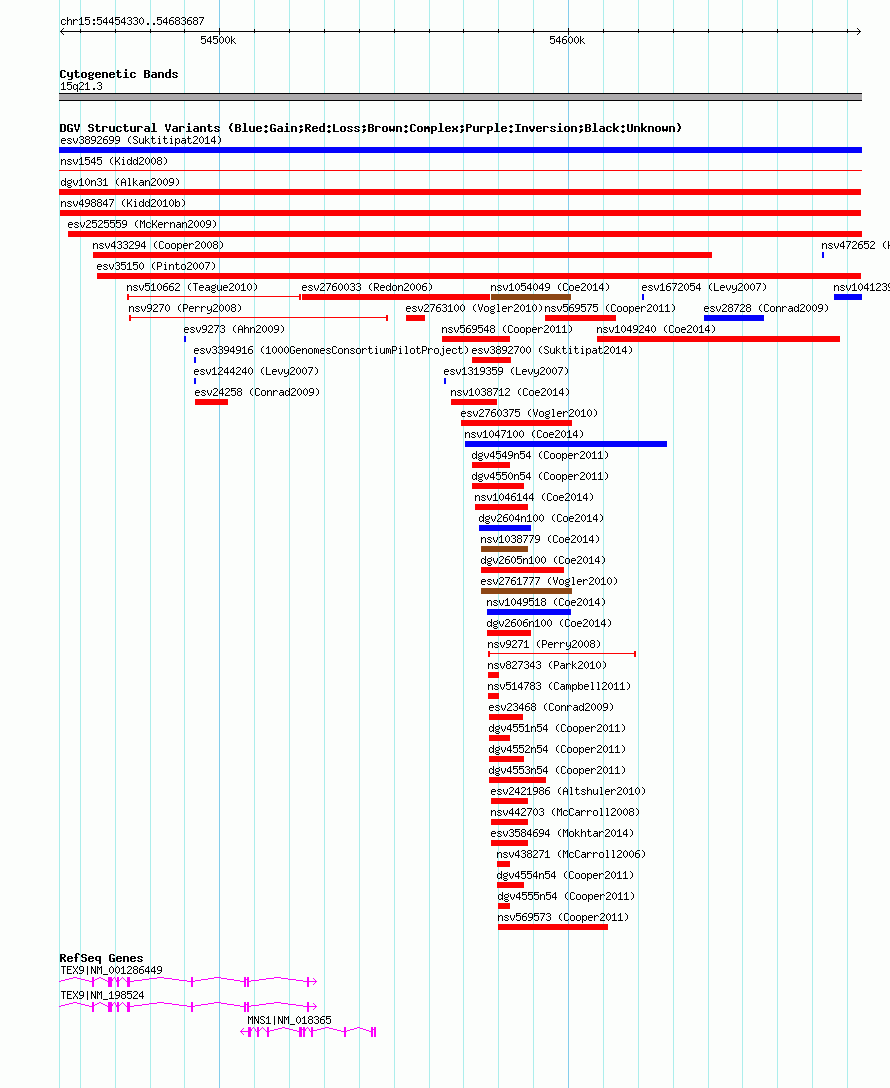Click nsv1046144 (Coe2014) label
The width and height of the screenshot is (890, 1088).
[x=534, y=497]
